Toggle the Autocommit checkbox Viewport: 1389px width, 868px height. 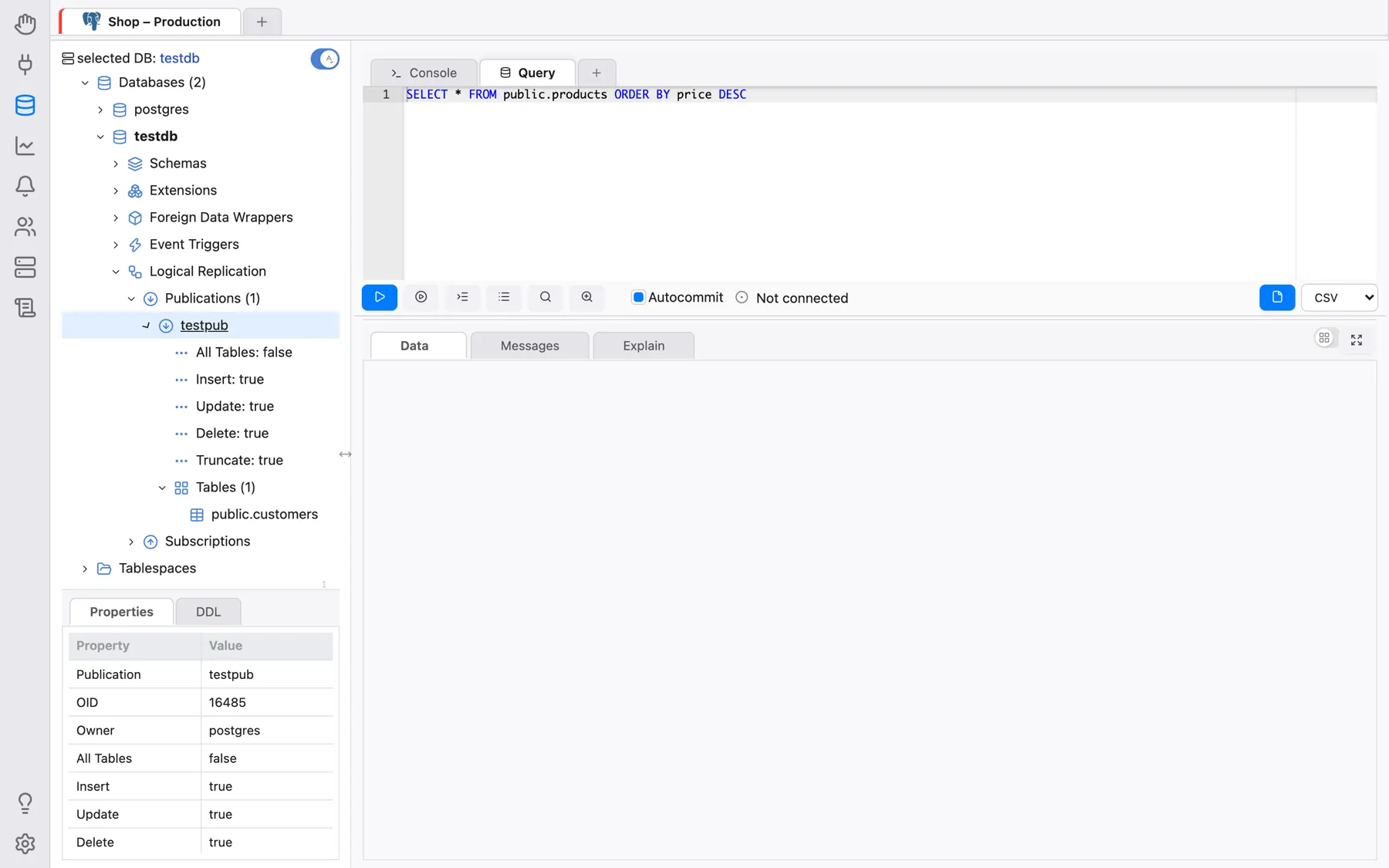tap(638, 297)
